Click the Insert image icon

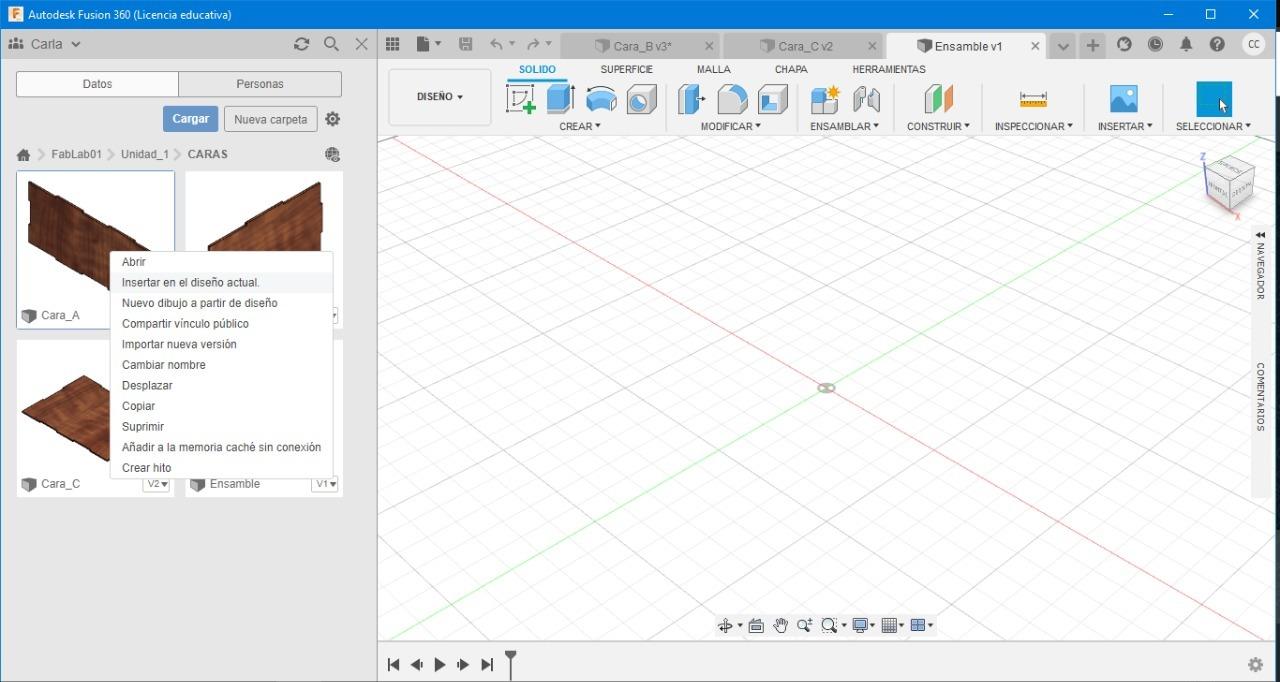pos(1124,99)
